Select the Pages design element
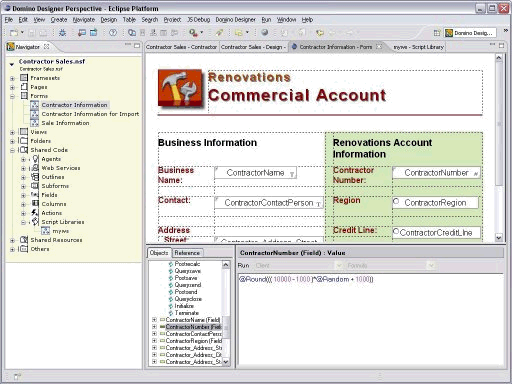This screenshot has height=384, width=512. [x=39, y=87]
